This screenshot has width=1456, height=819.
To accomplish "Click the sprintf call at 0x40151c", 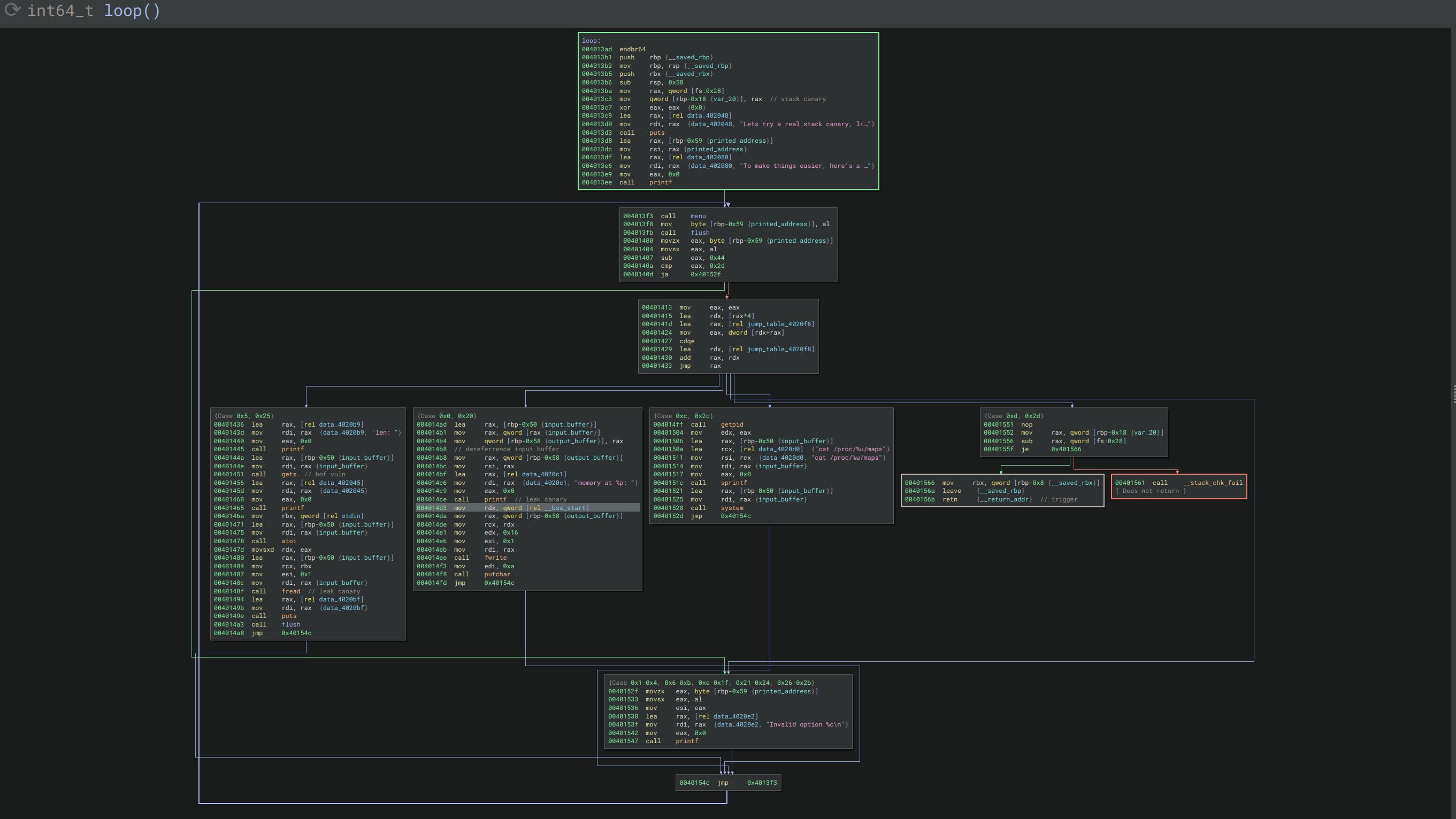I will [x=734, y=483].
